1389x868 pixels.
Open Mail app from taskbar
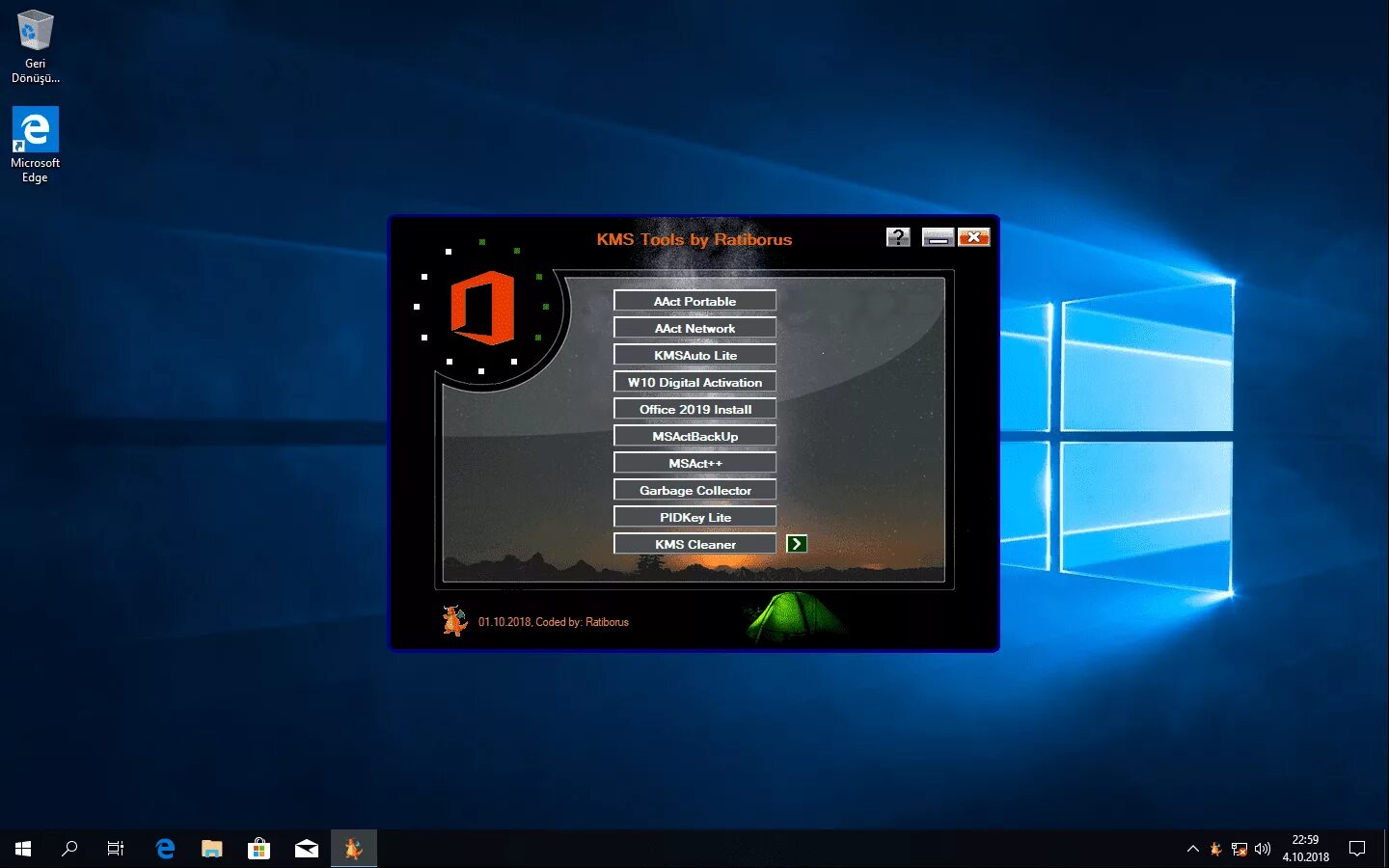point(307,849)
